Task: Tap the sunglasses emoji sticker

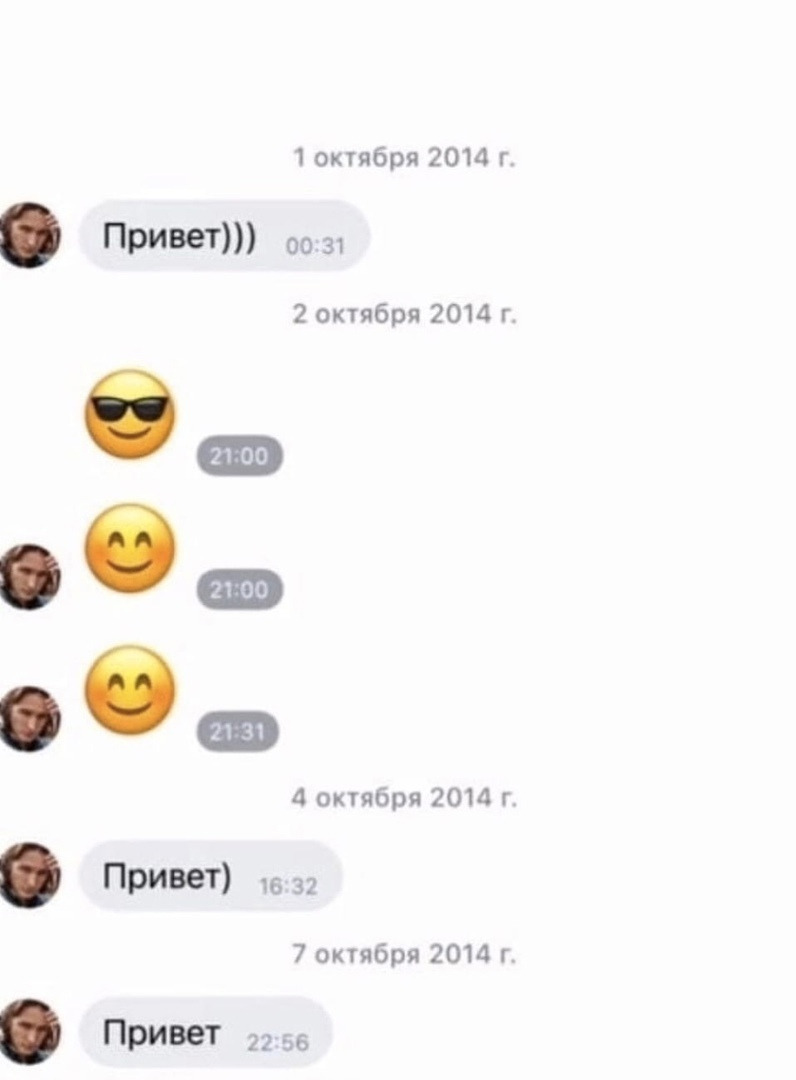Action: pos(130,414)
